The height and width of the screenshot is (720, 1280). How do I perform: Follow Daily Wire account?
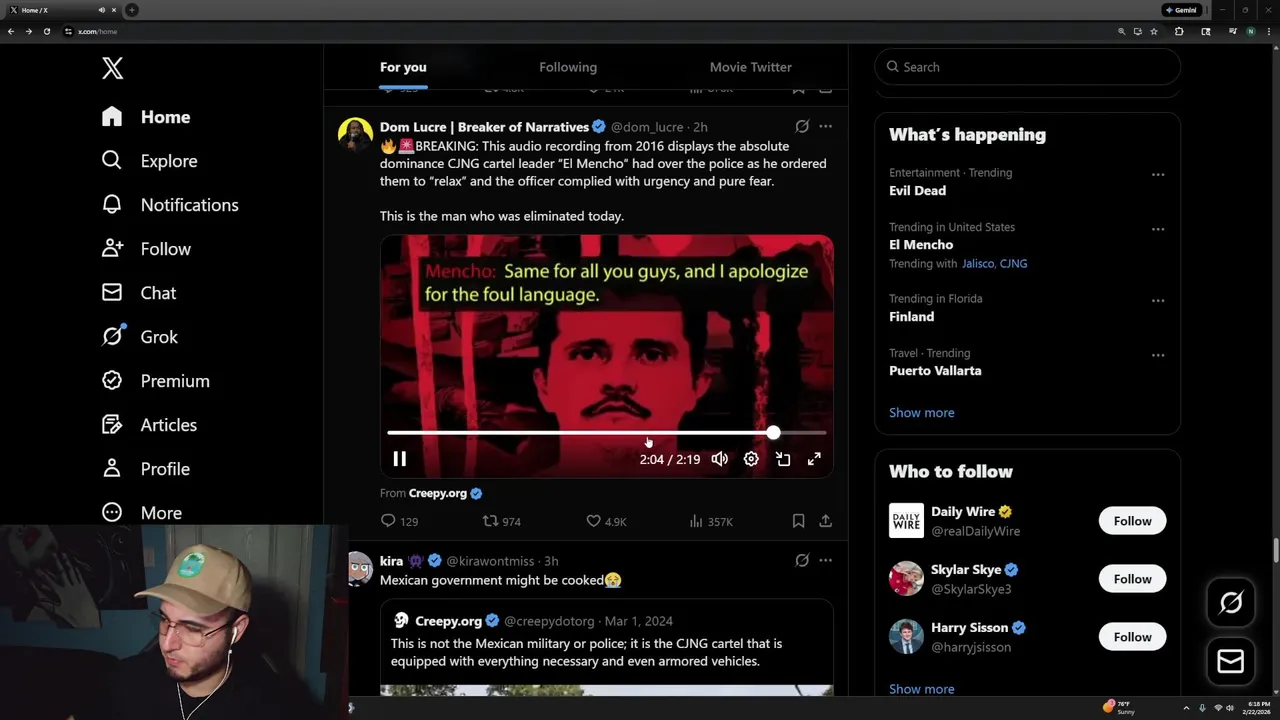pos(1132,521)
